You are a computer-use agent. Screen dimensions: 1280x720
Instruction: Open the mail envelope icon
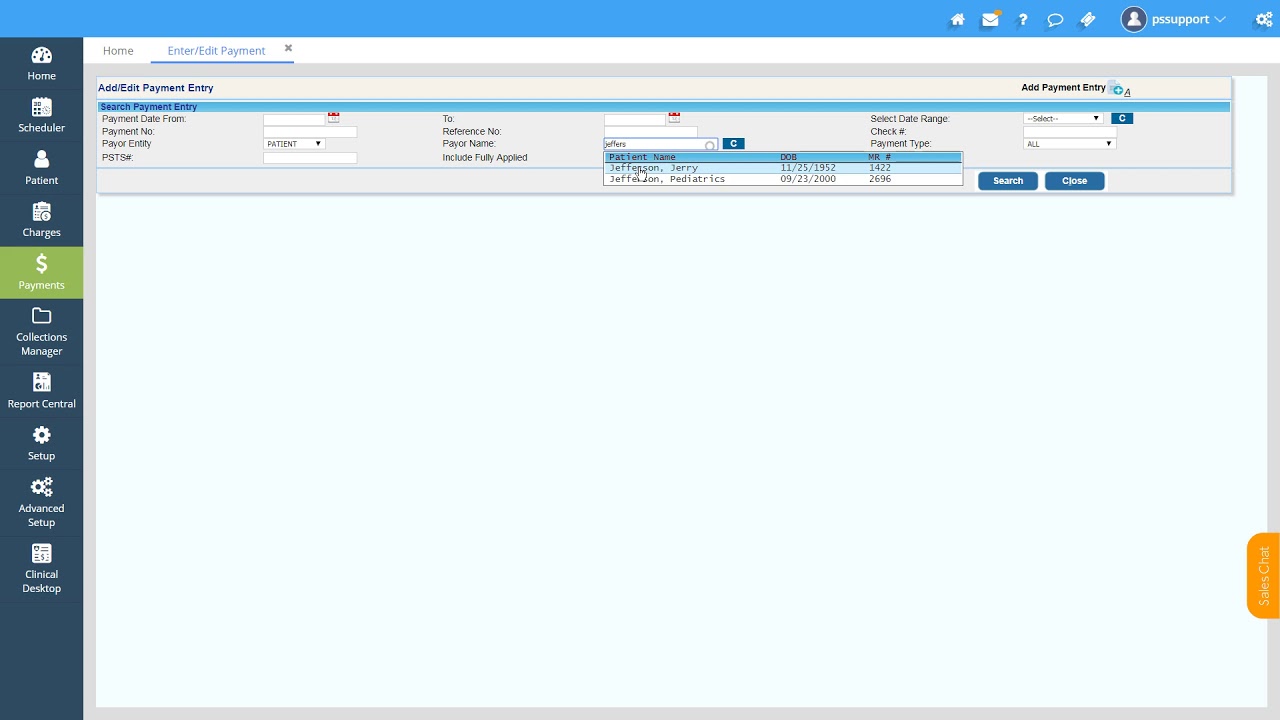[x=990, y=19]
